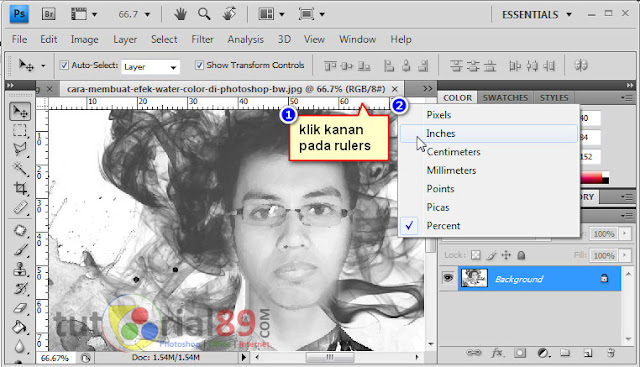Select the Clone Stamp tool
The image size is (640, 367).
20,269
